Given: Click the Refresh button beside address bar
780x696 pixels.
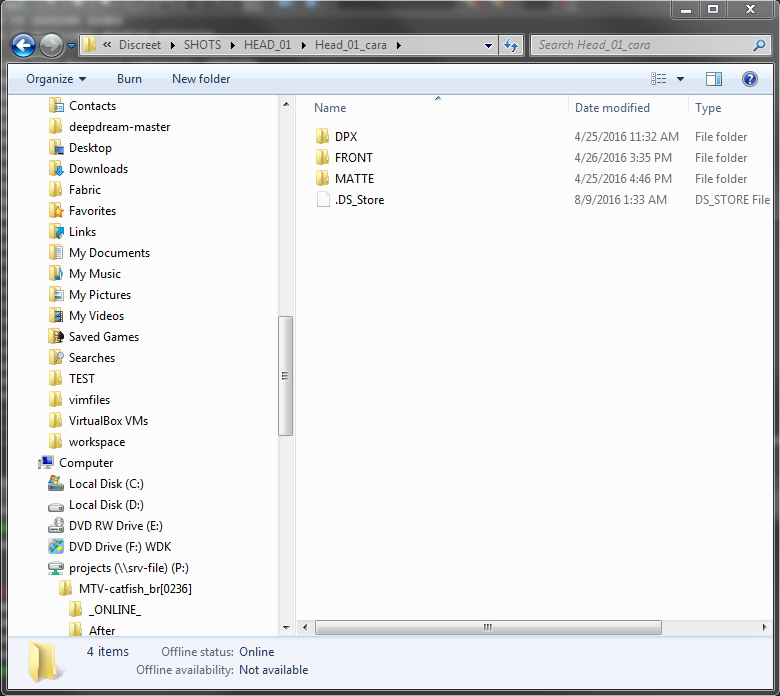Looking at the screenshot, I should 512,45.
